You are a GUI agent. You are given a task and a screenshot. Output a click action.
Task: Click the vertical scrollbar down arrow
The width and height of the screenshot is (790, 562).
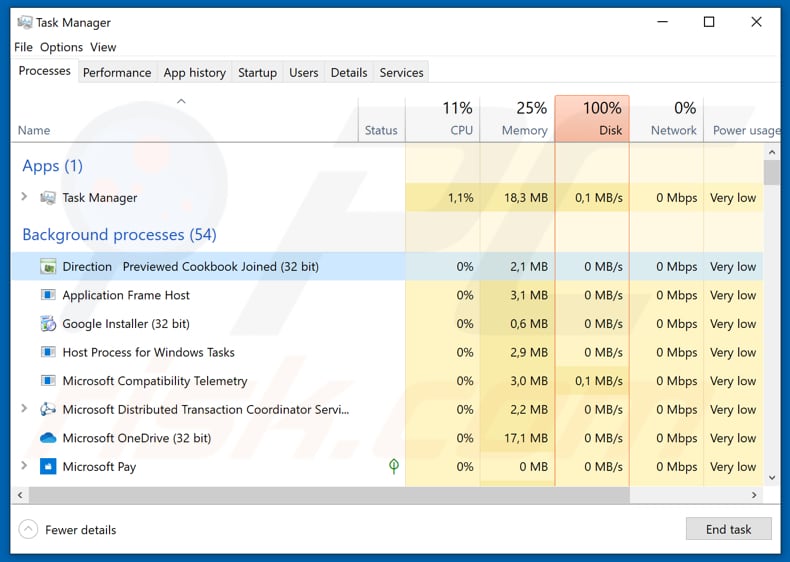pos(772,478)
